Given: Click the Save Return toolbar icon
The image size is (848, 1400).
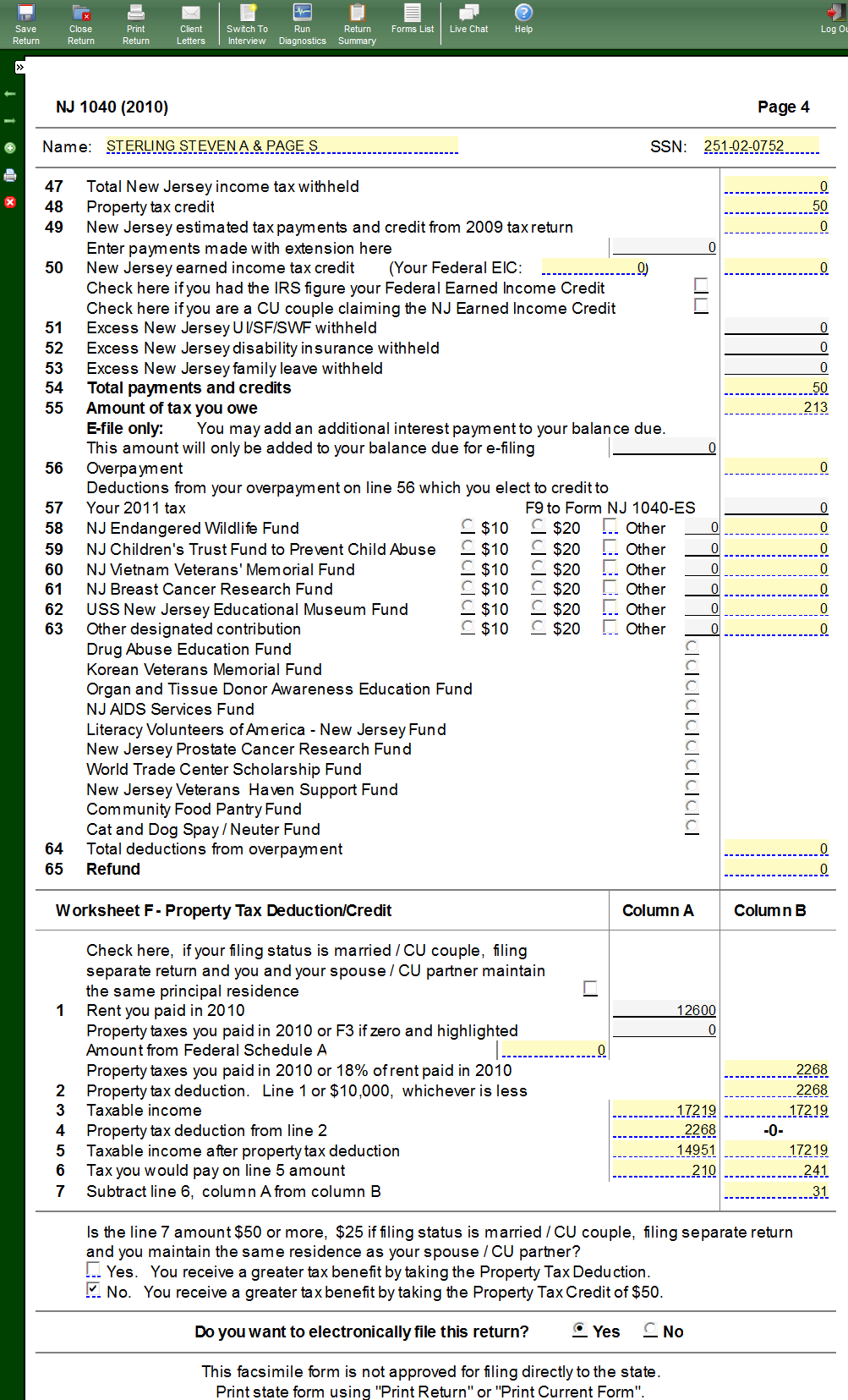Looking at the screenshot, I should pyautogui.click(x=25, y=24).
